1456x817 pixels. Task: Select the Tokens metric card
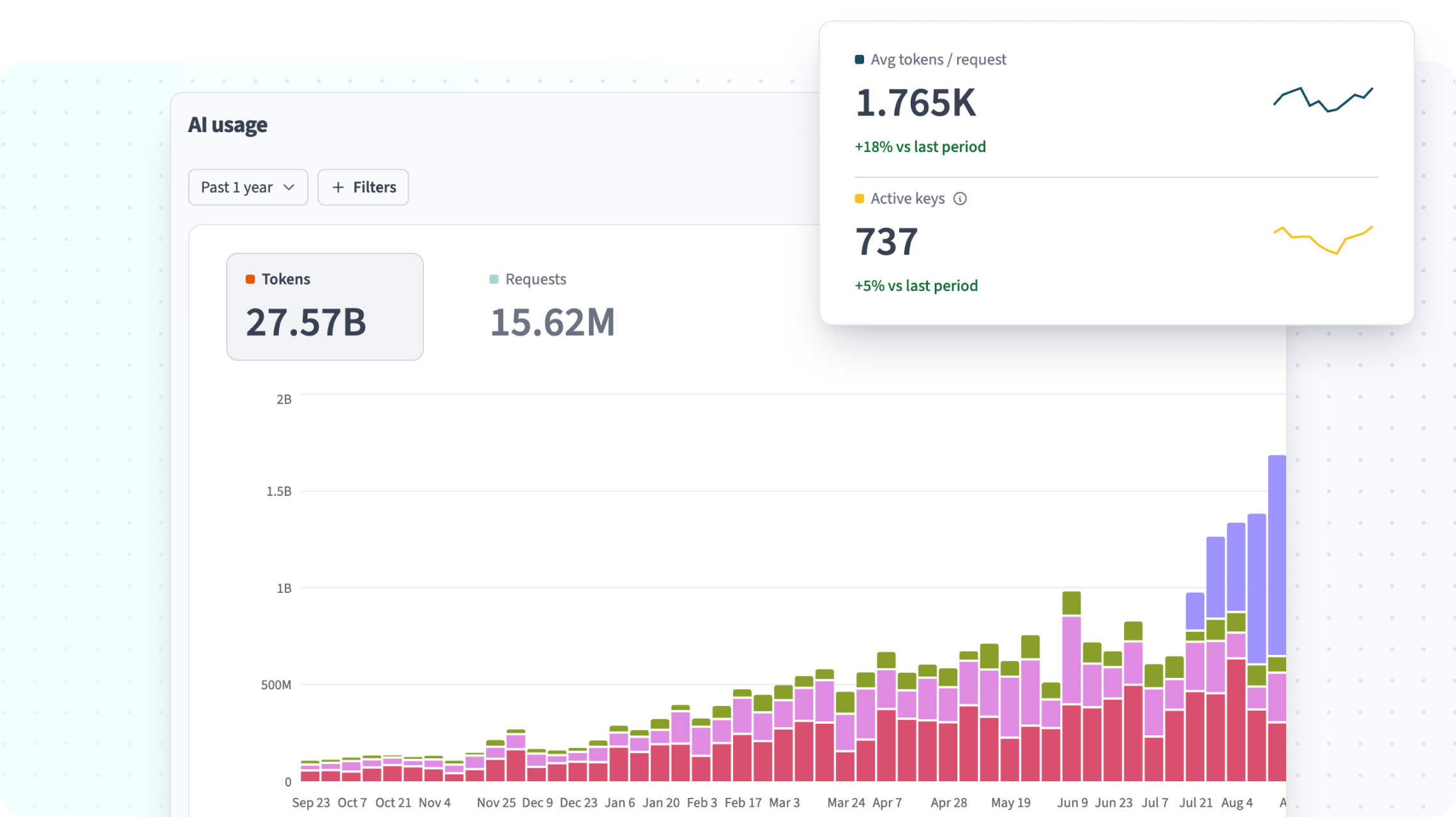point(325,306)
